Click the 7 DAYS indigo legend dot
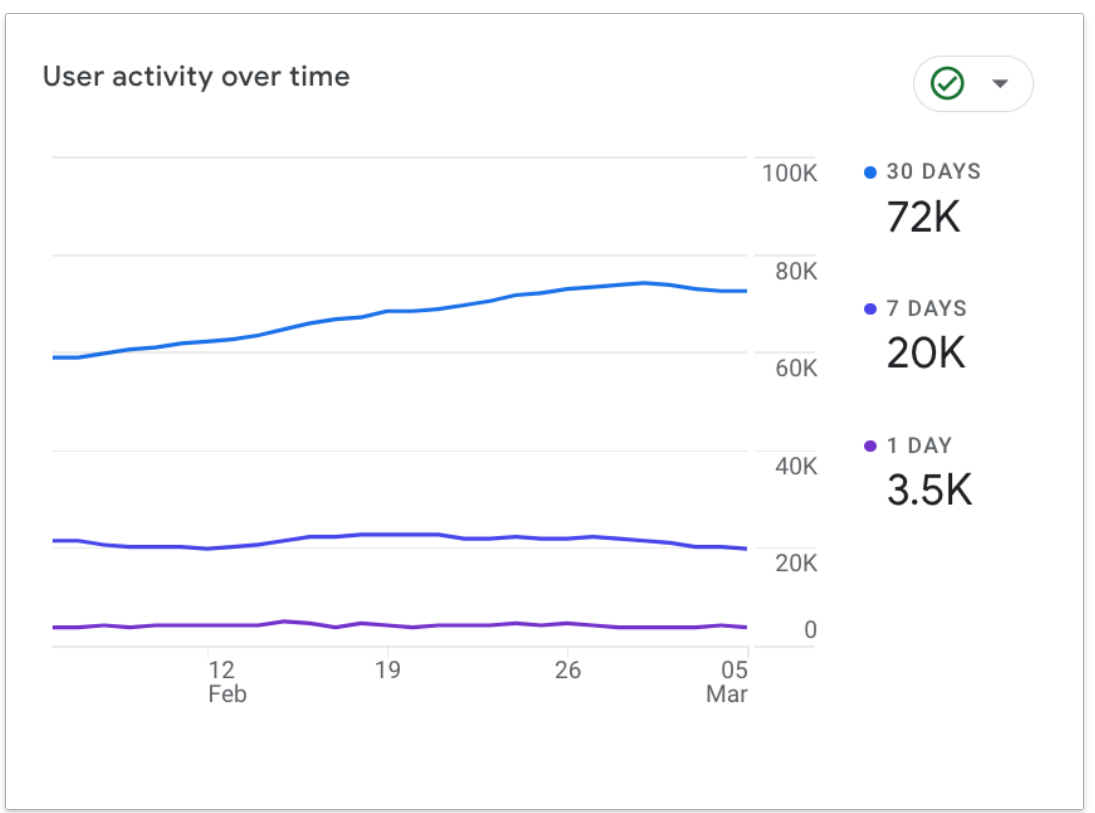Viewport: 1095px width, 813px height. click(870, 309)
